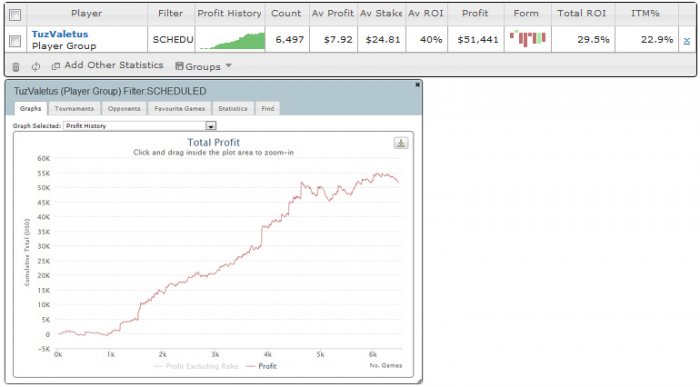Click the Profit History dropdown arrow
Screen dimensions: 700x387
click(211, 126)
